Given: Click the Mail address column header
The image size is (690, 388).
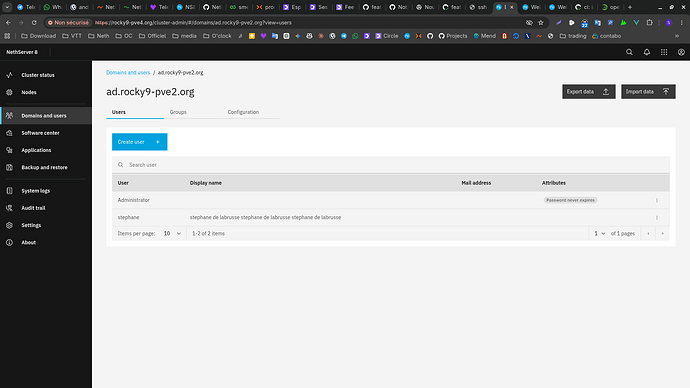Looking at the screenshot, I should point(476,183).
